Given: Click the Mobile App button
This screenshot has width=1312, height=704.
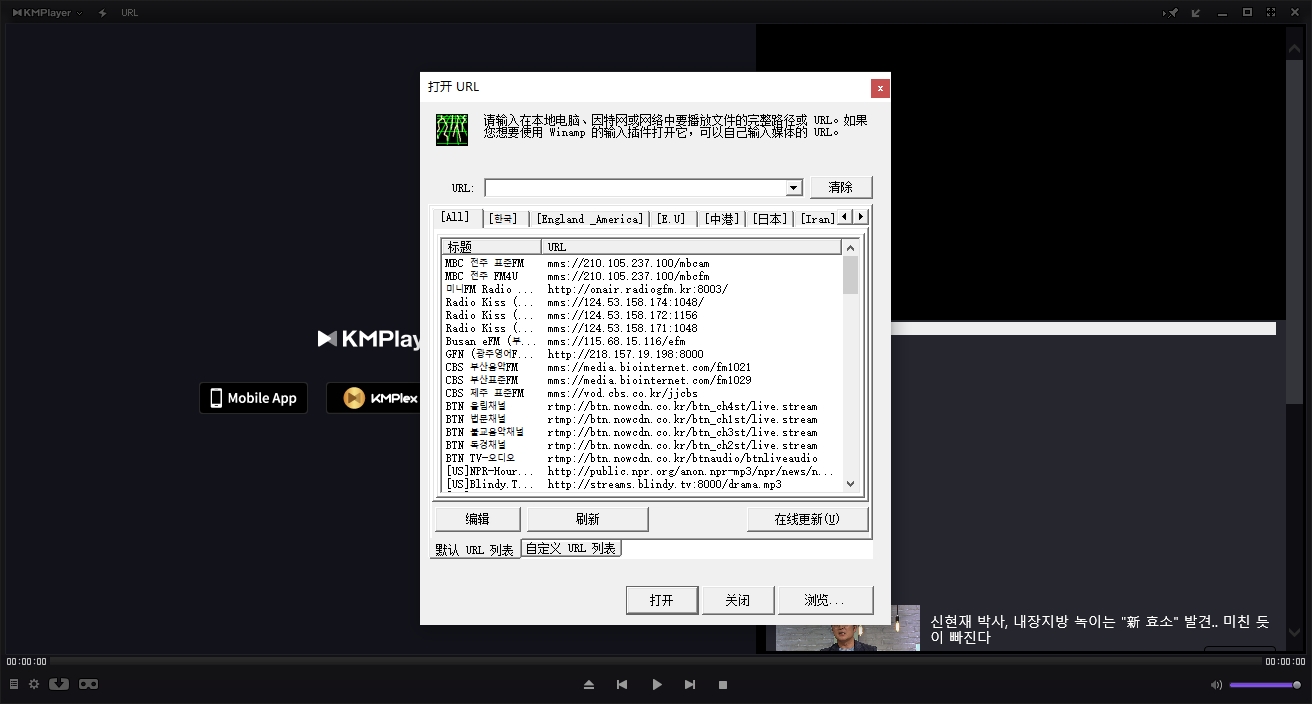Looking at the screenshot, I should (x=253, y=398).
